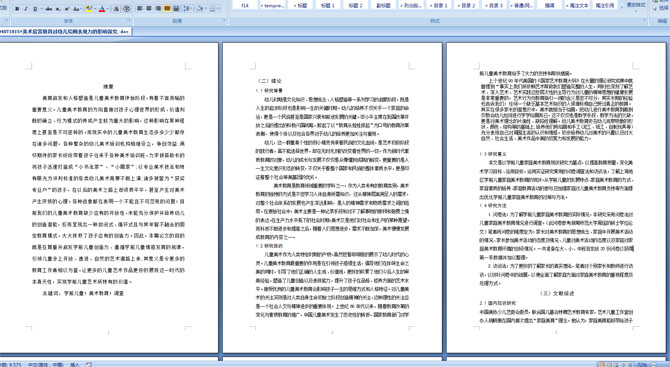This screenshot has height=367, width=670.
Task: Toggle italic formatting
Action: (x=26, y=9)
